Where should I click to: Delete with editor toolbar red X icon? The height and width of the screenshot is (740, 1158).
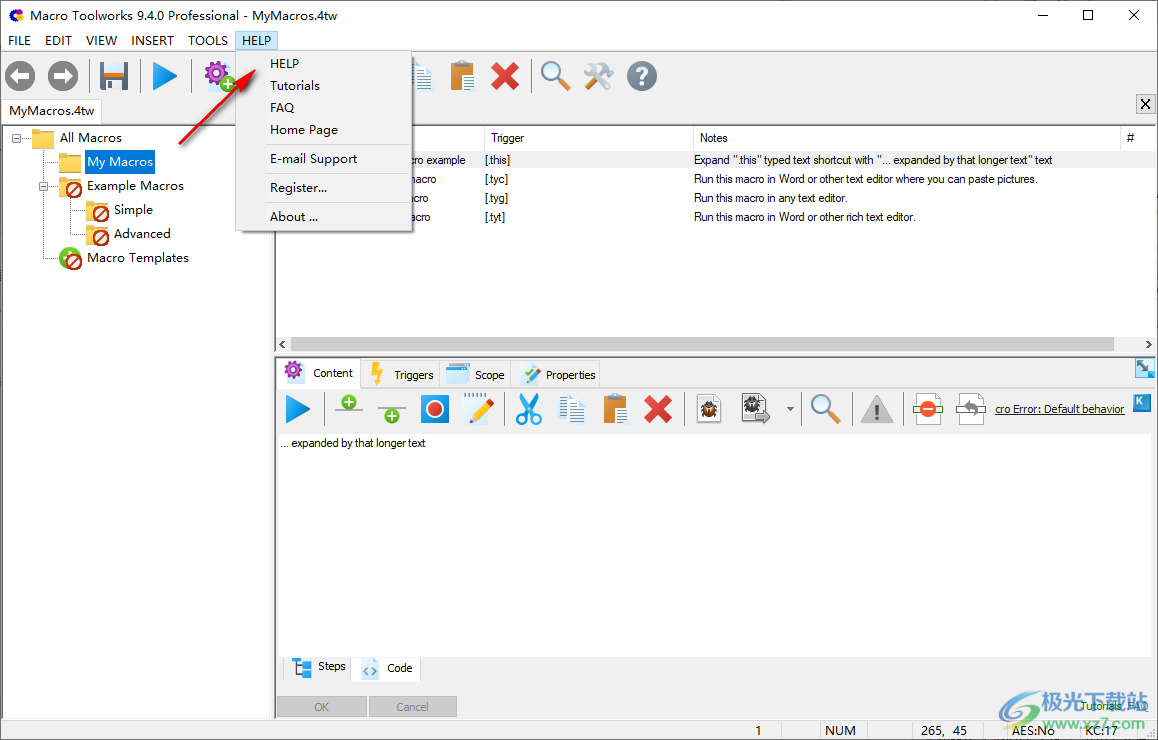658,409
